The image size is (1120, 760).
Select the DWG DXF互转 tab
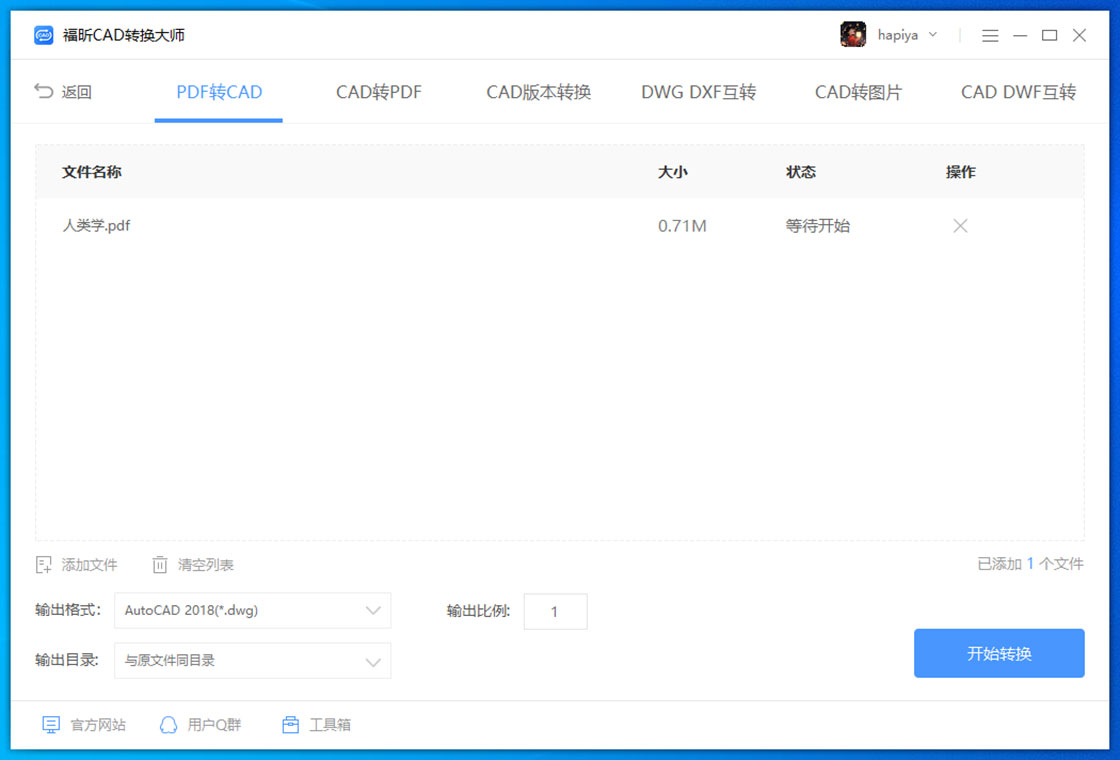(x=699, y=92)
